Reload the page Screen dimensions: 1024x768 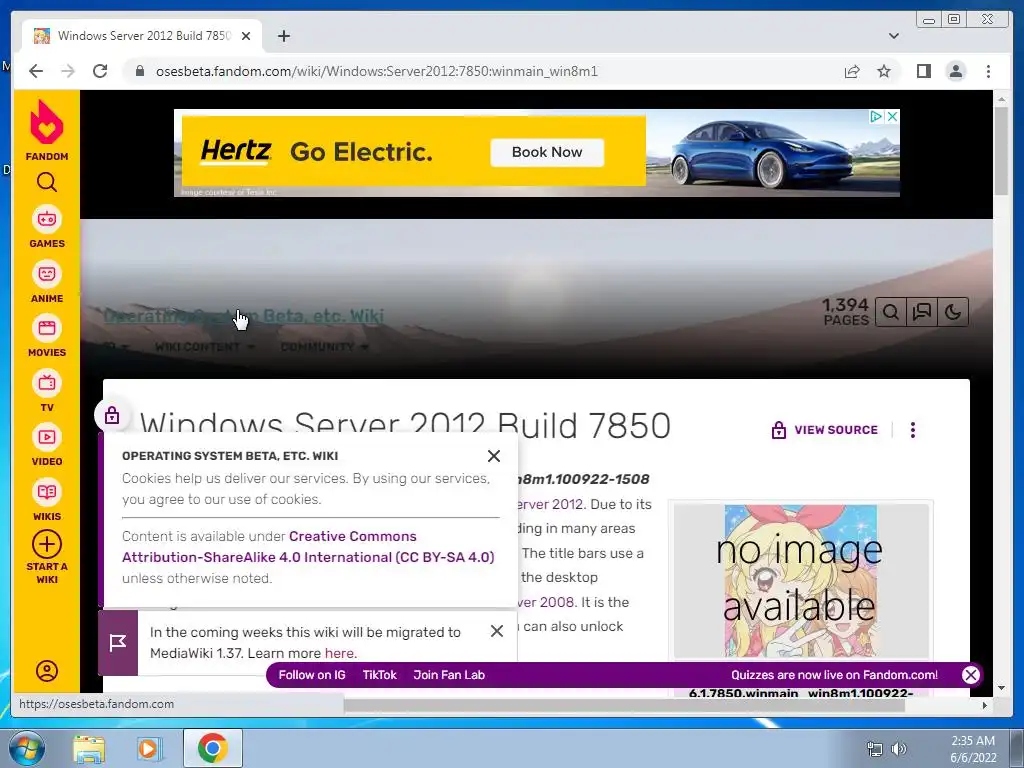coord(100,71)
